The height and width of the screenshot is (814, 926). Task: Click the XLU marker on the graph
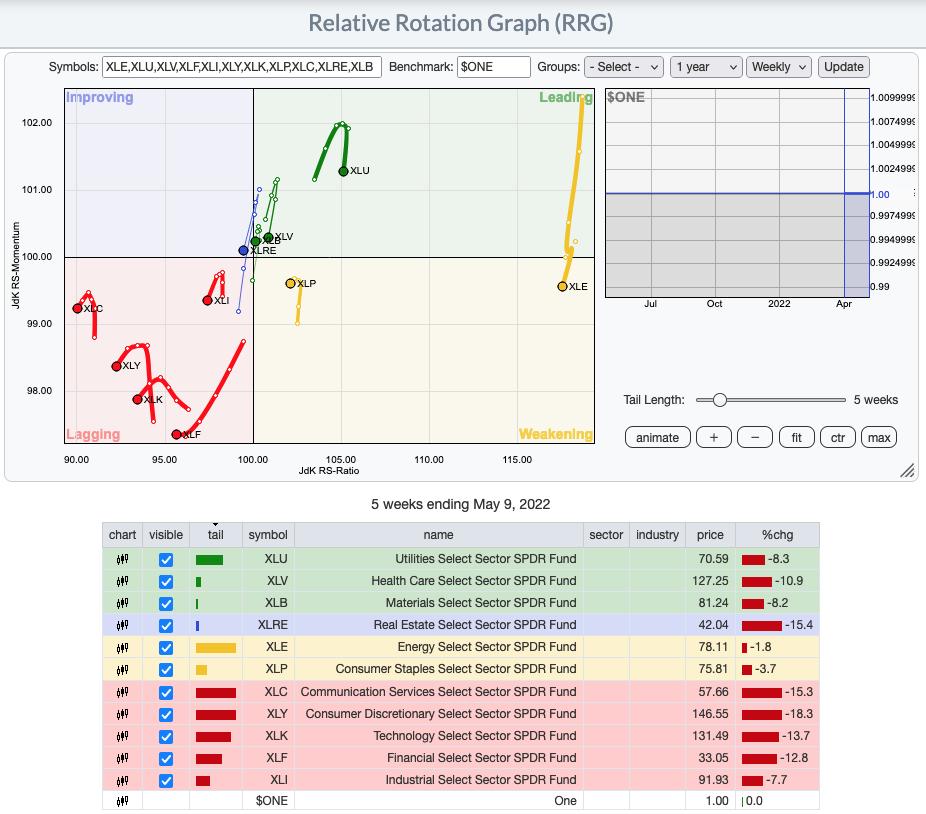(343, 171)
